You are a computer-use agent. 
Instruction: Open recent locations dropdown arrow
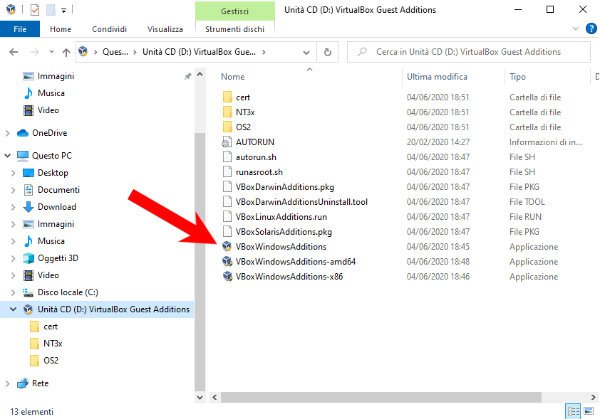pos(51,52)
